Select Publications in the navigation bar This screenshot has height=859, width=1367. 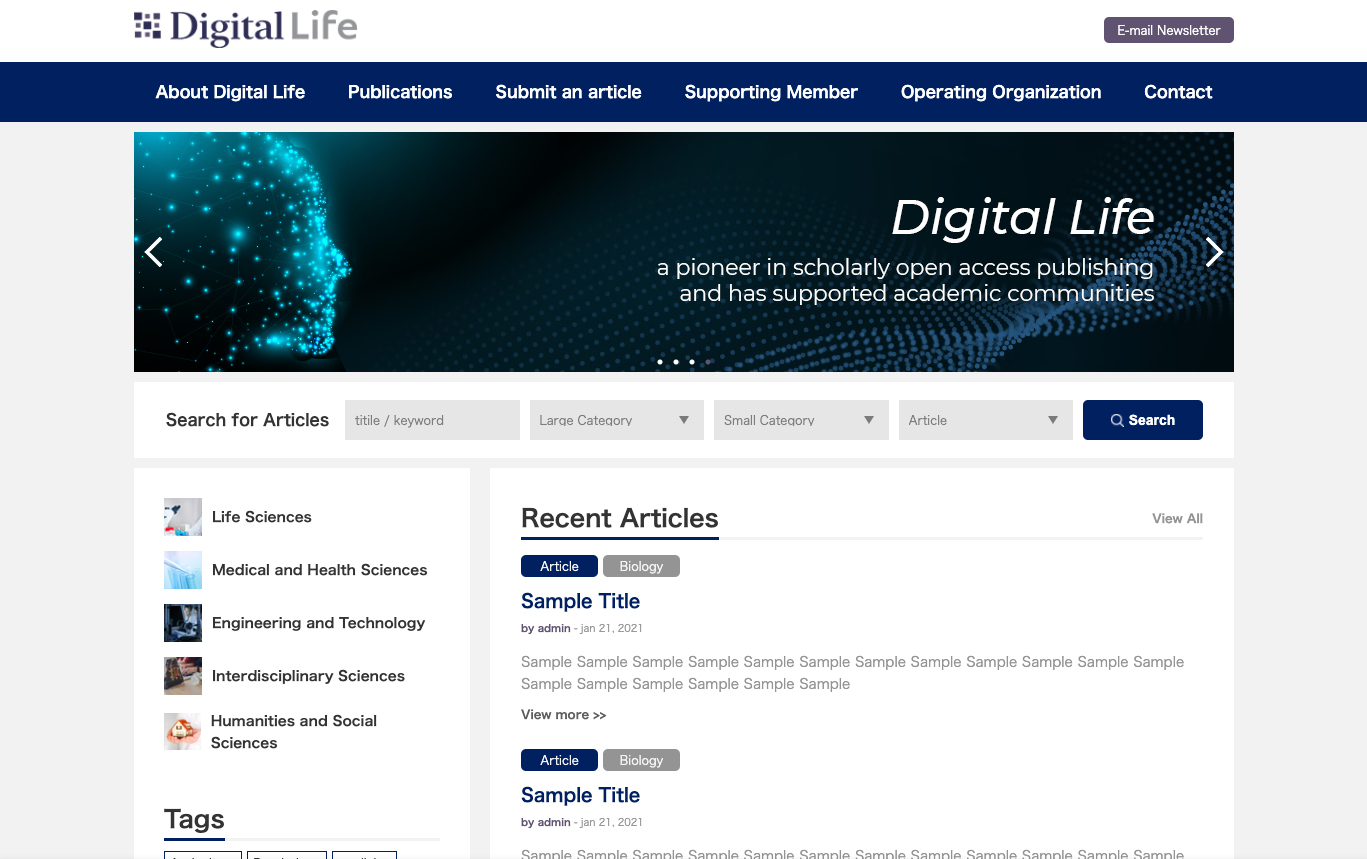[400, 92]
